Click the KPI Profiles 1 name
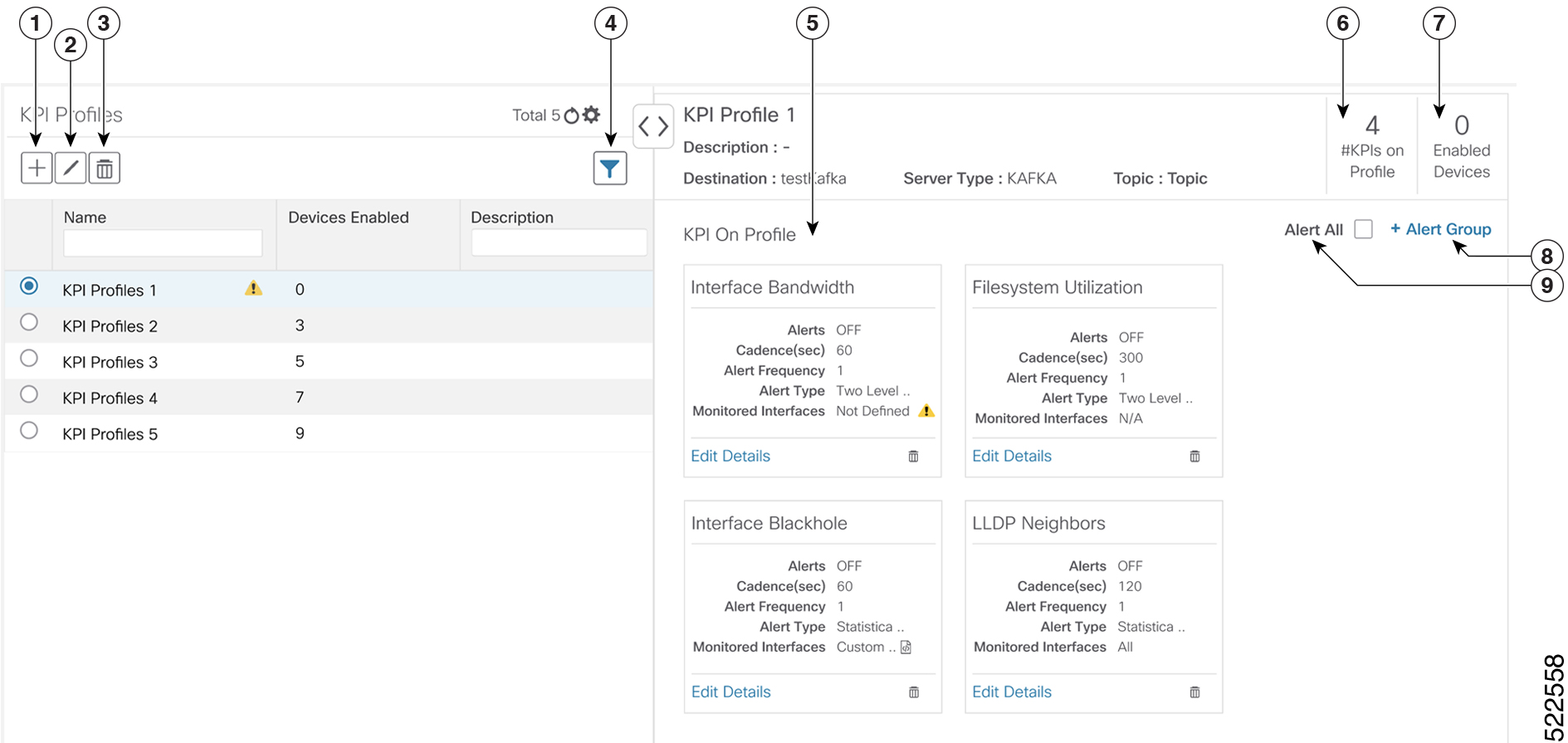Viewport: 1568px width, 743px height. tap(110, 291)
